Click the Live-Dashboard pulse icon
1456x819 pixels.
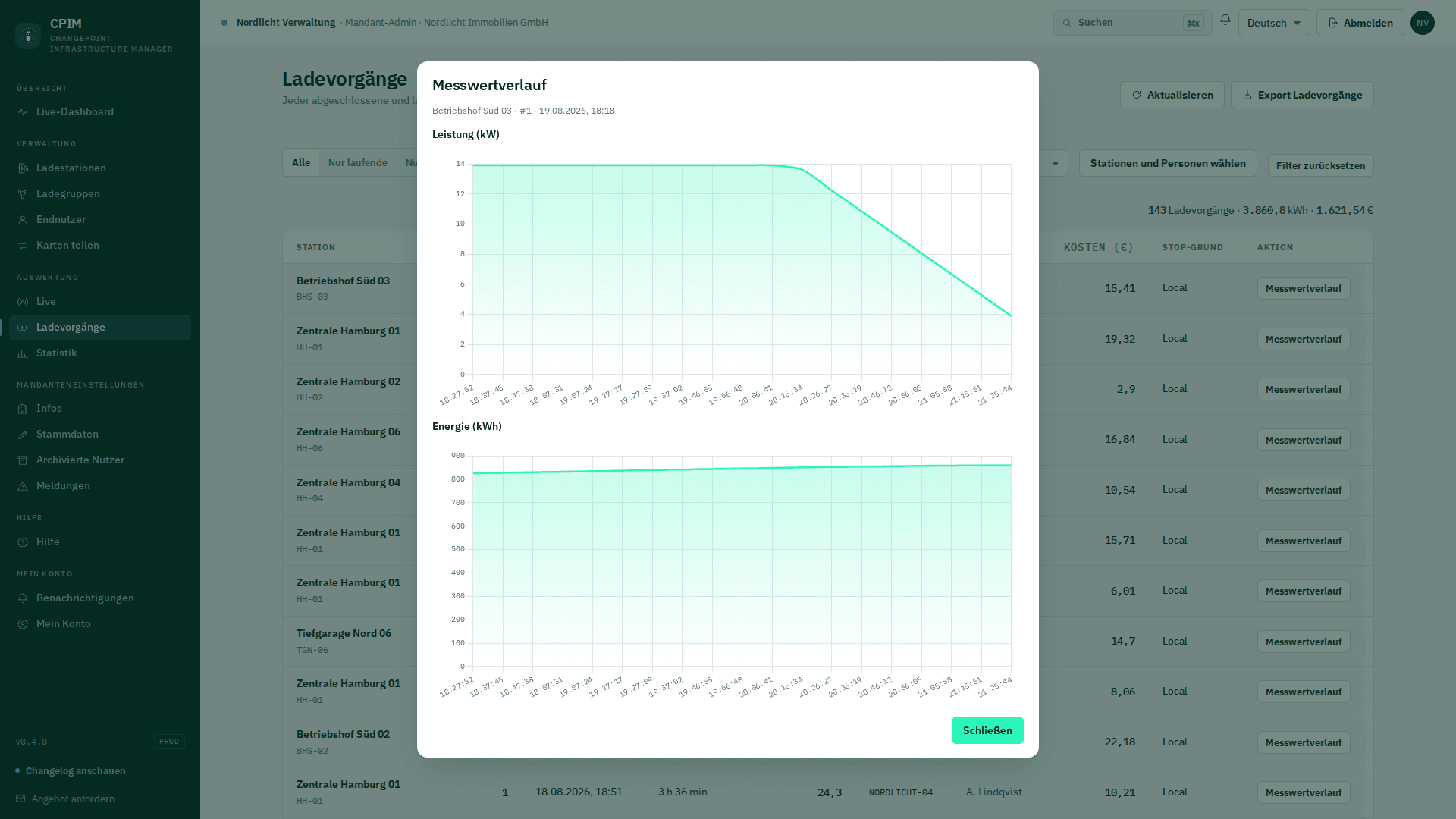coord(23,112)
